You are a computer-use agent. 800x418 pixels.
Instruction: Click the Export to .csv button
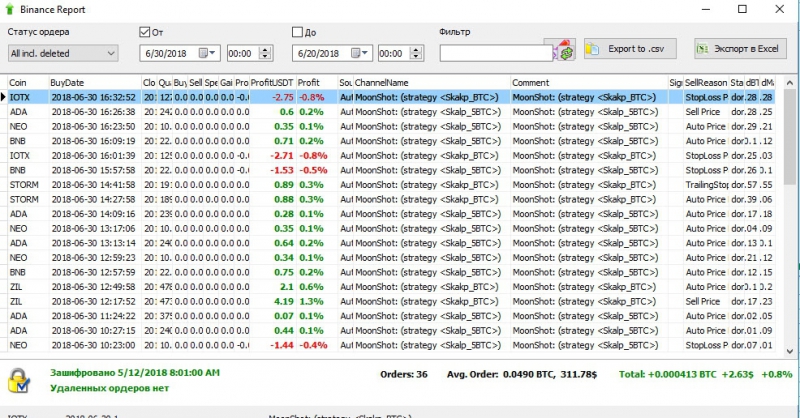pyautogui.click(x=630, y=49)
